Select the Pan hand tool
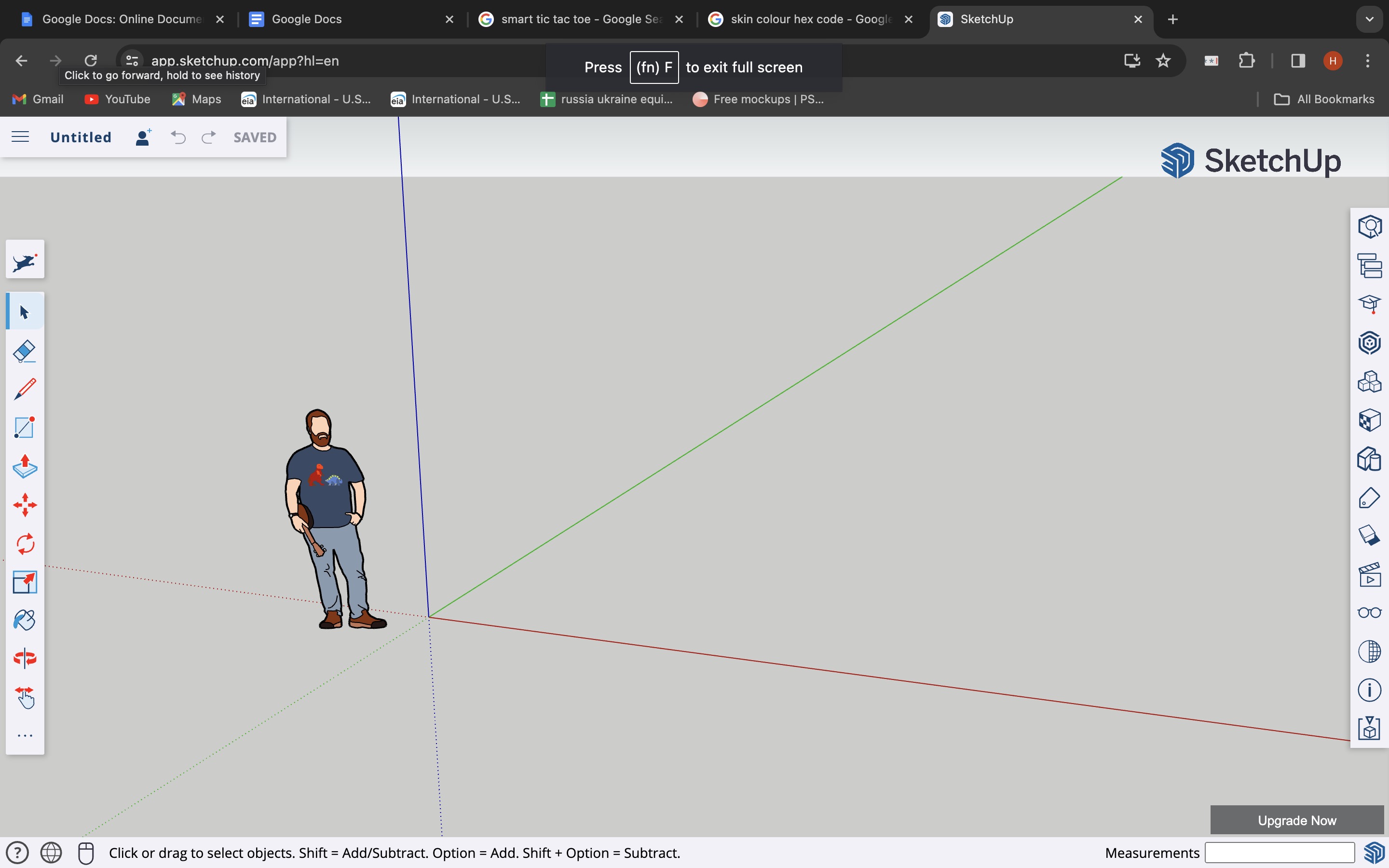Viewport: 1389px width, 868px height. [25, 697]
